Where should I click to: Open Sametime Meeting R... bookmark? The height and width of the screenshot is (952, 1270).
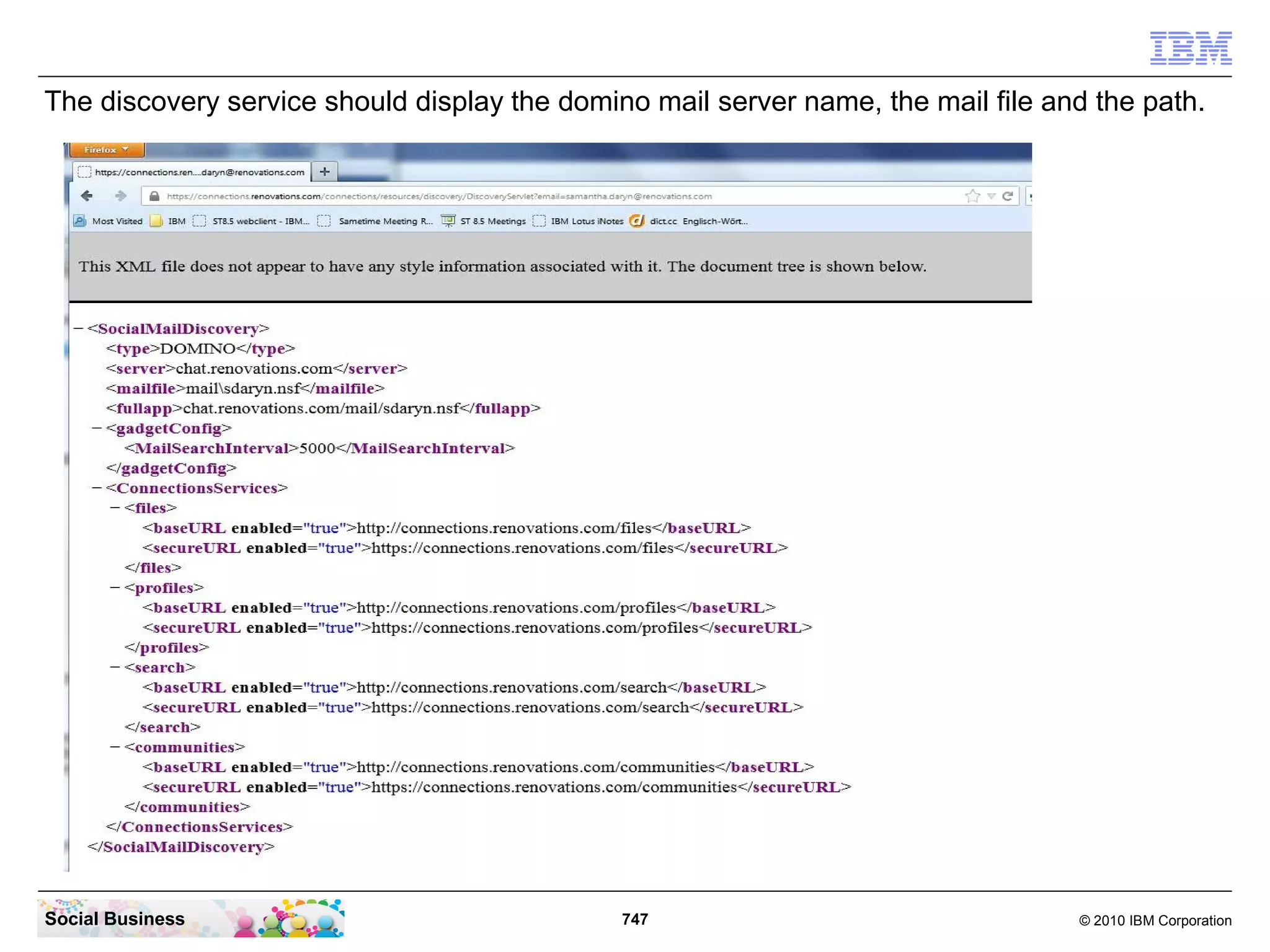point(375,221)
